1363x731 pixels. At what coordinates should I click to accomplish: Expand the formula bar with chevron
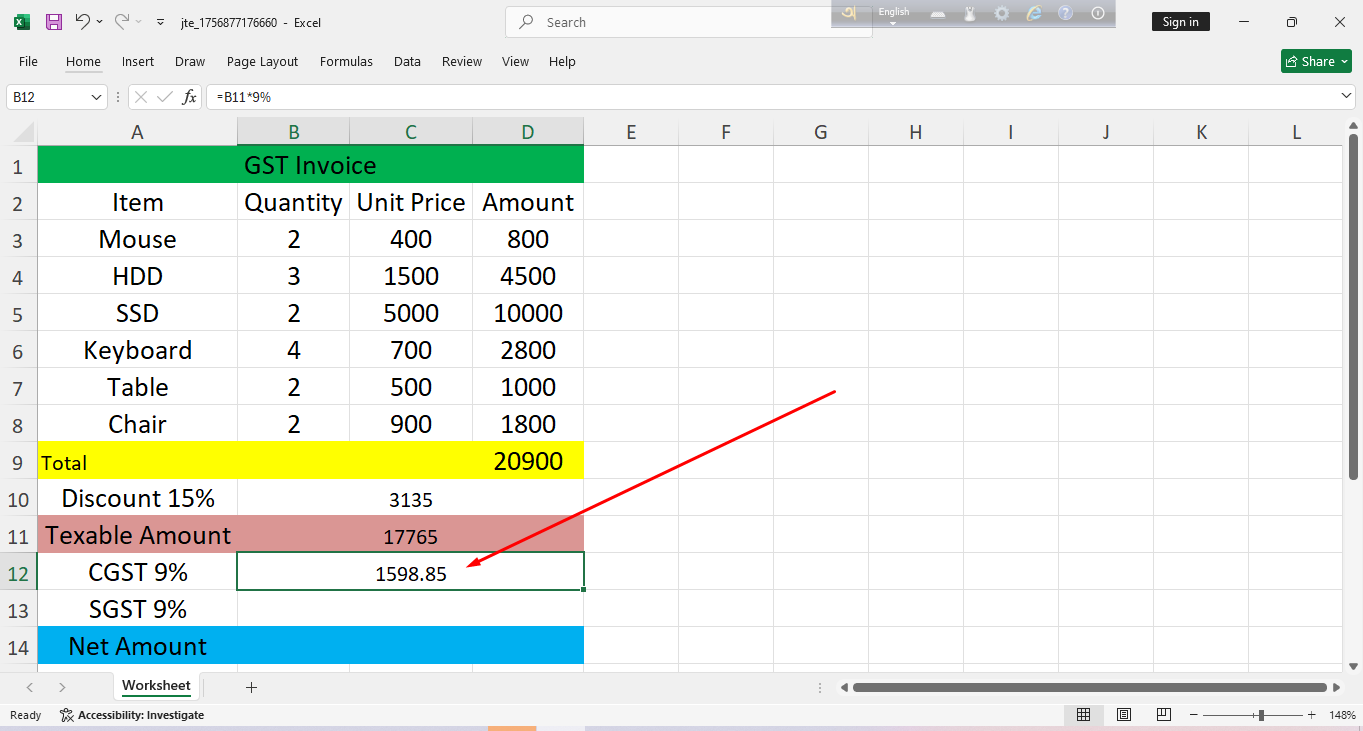coord(1346,96)
